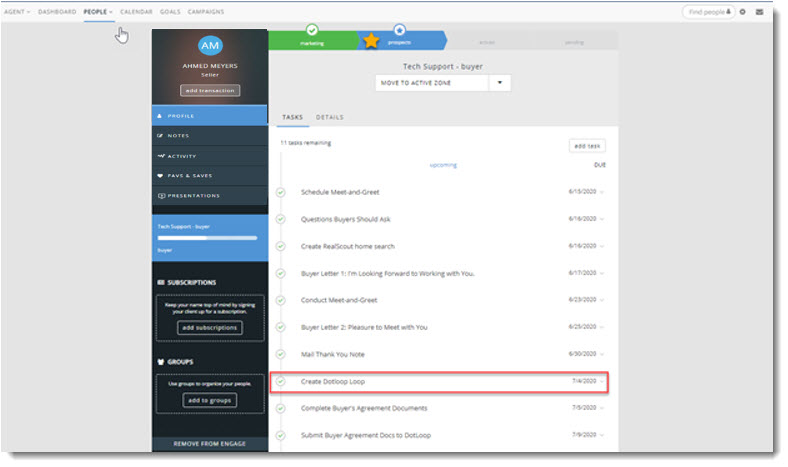Expand options for Create Dotloop Loop task
This screenshot has height=467, width=788.
[x=602, y=382]
